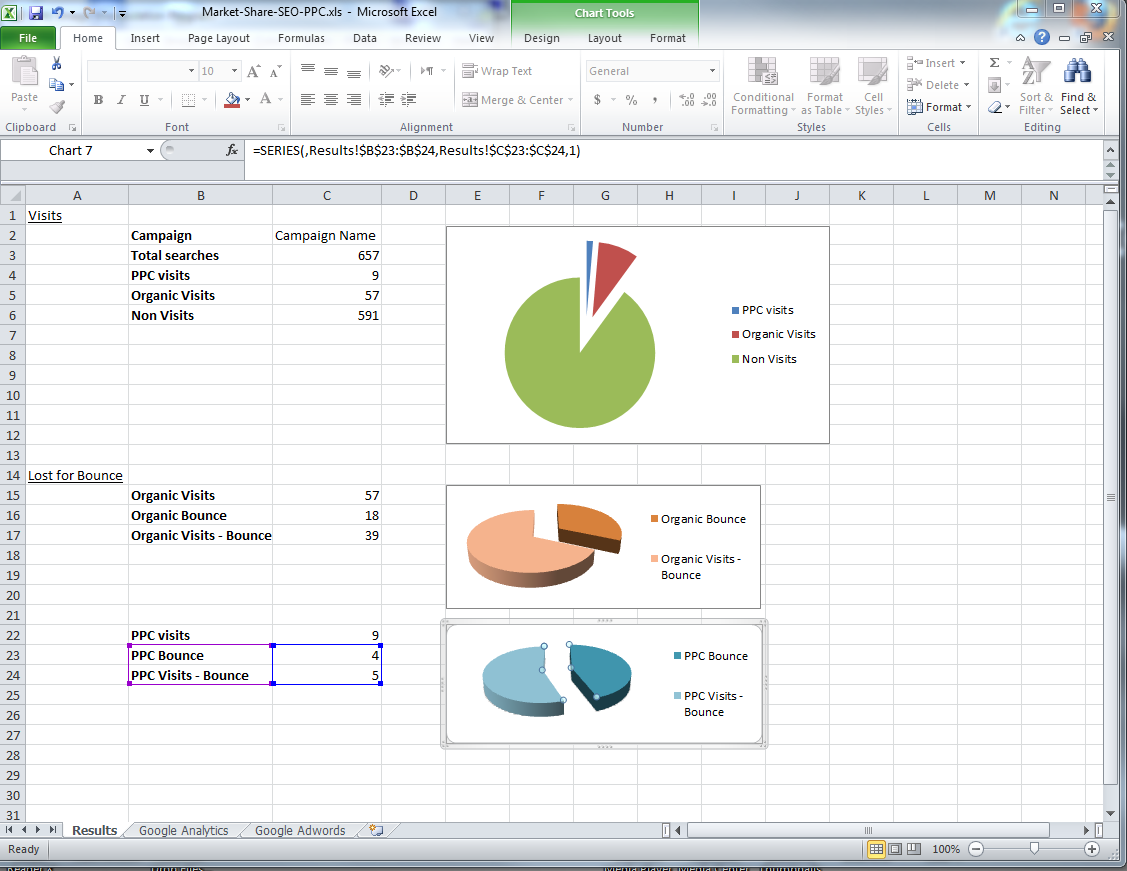Image resolution: width=1127 pixels, height=871 pixels.
Task: Click the Save icon in title bar
Action: coord(36,12)
